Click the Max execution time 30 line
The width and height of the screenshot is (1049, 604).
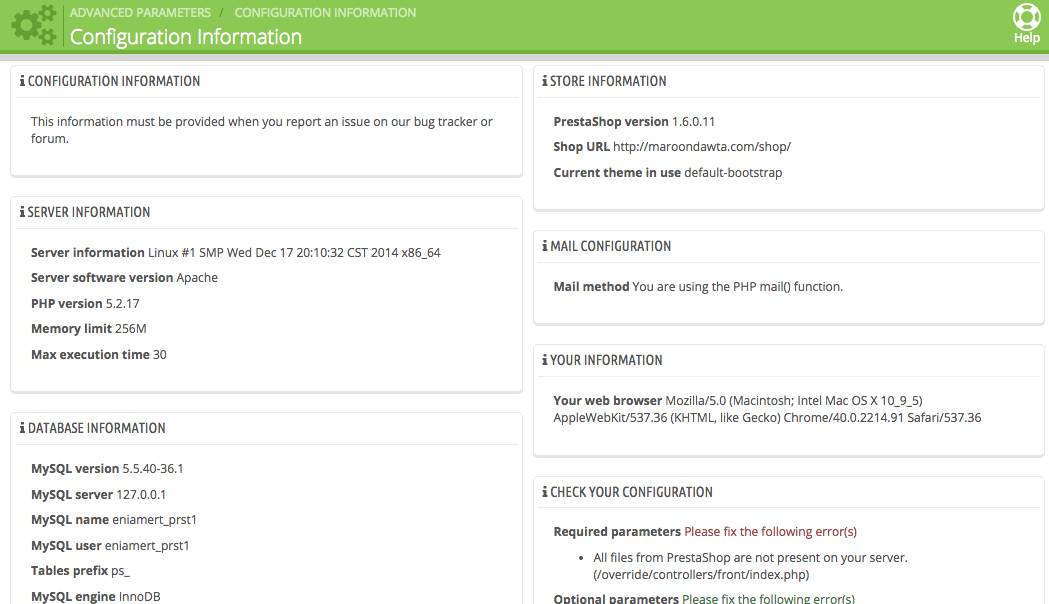(x=98, y=355)
